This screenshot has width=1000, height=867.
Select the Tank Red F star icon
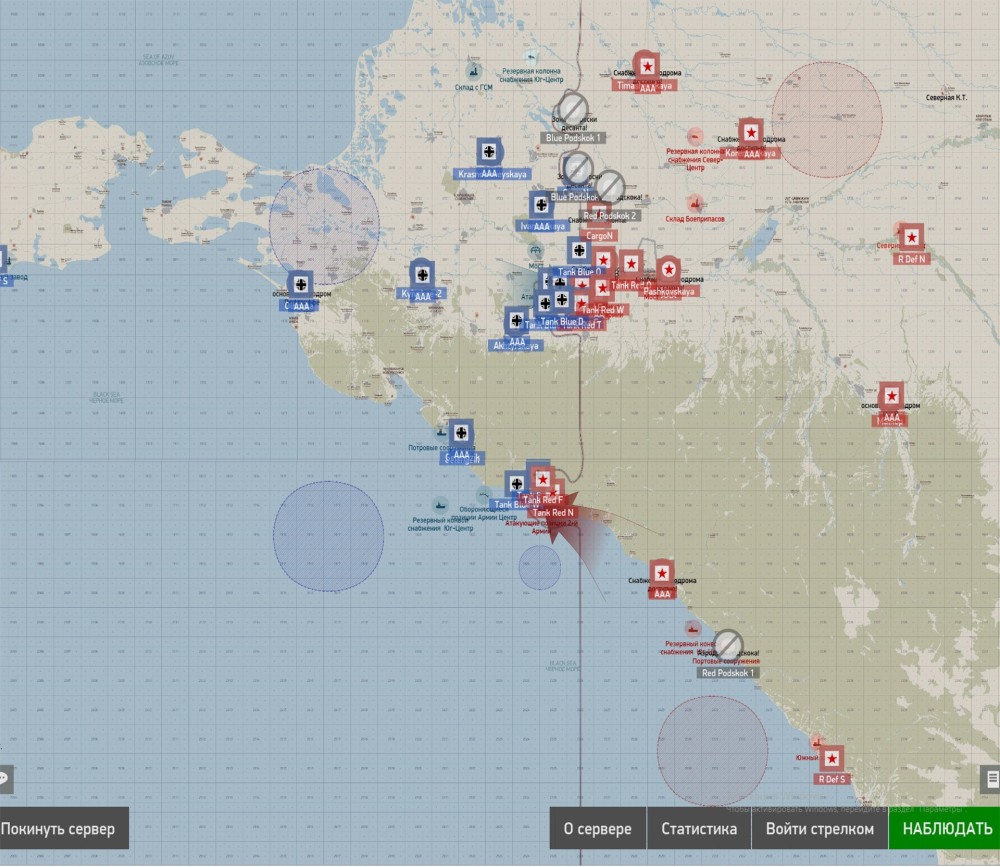[543, 478]
